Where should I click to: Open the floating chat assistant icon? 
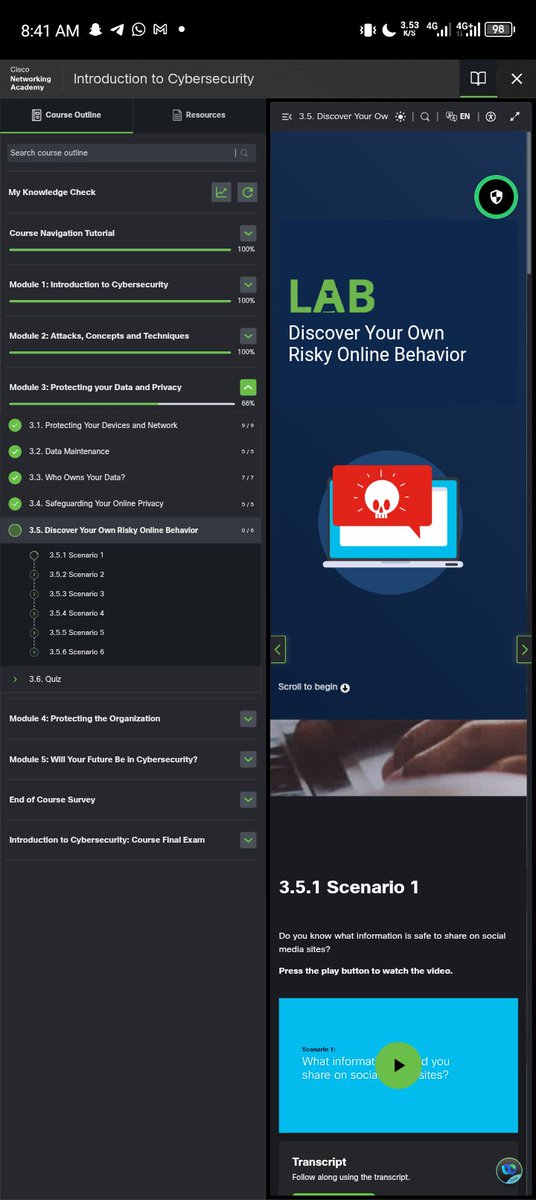[x=510, y=1170]
